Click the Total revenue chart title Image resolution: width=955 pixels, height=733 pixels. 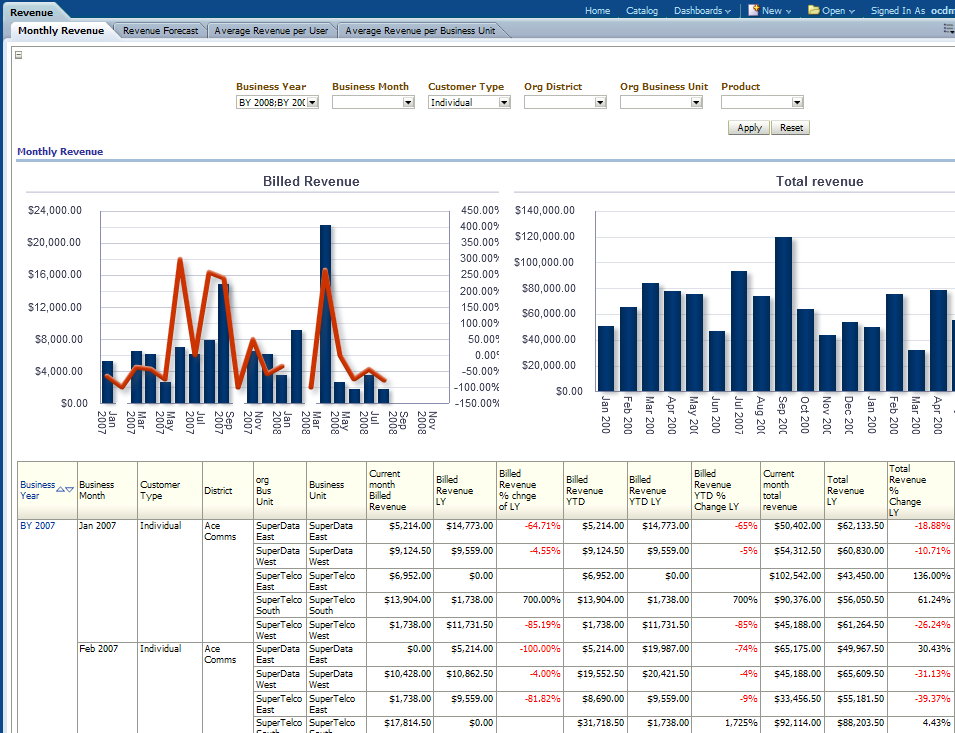(819, 181)
